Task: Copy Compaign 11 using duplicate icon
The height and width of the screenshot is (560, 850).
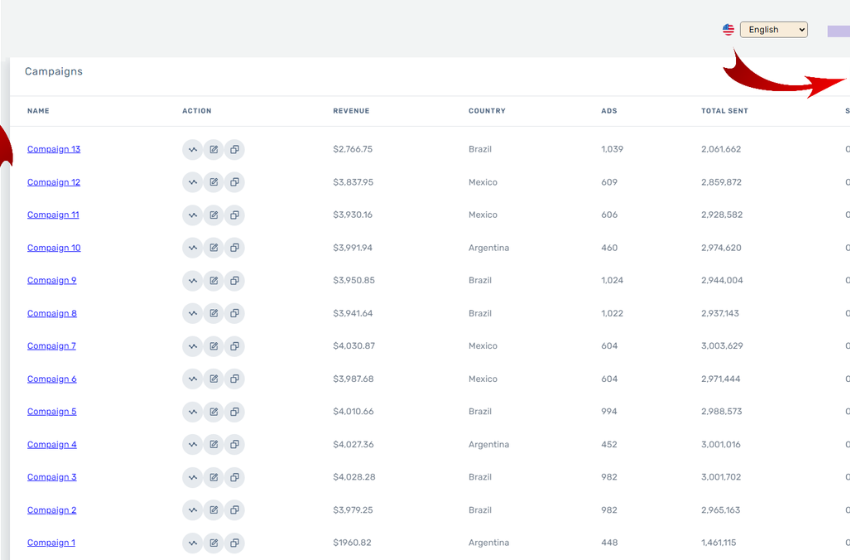Action: click(x=234, y=215)
